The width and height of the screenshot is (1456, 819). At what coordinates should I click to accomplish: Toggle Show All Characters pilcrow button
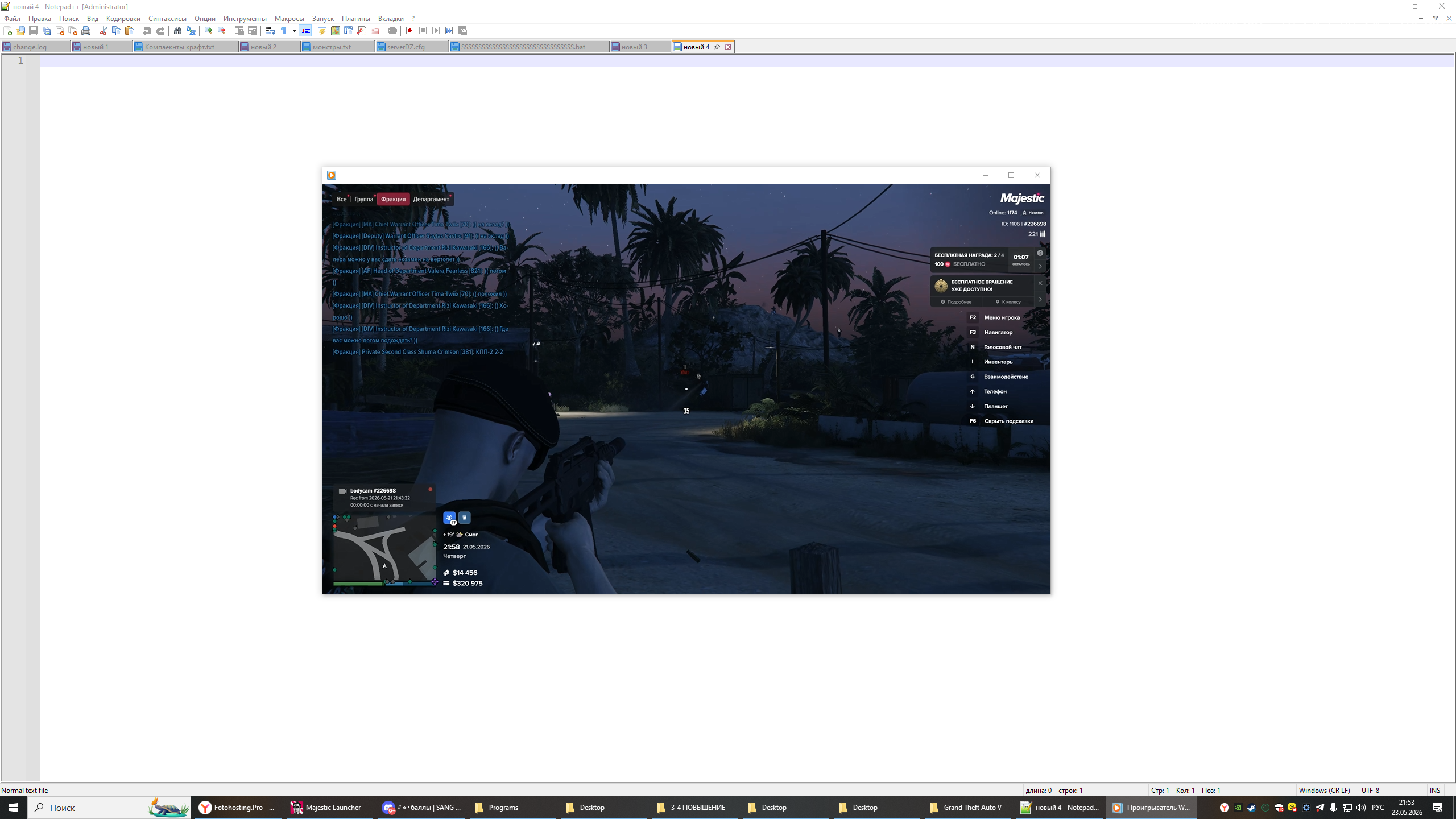(283, 31)
